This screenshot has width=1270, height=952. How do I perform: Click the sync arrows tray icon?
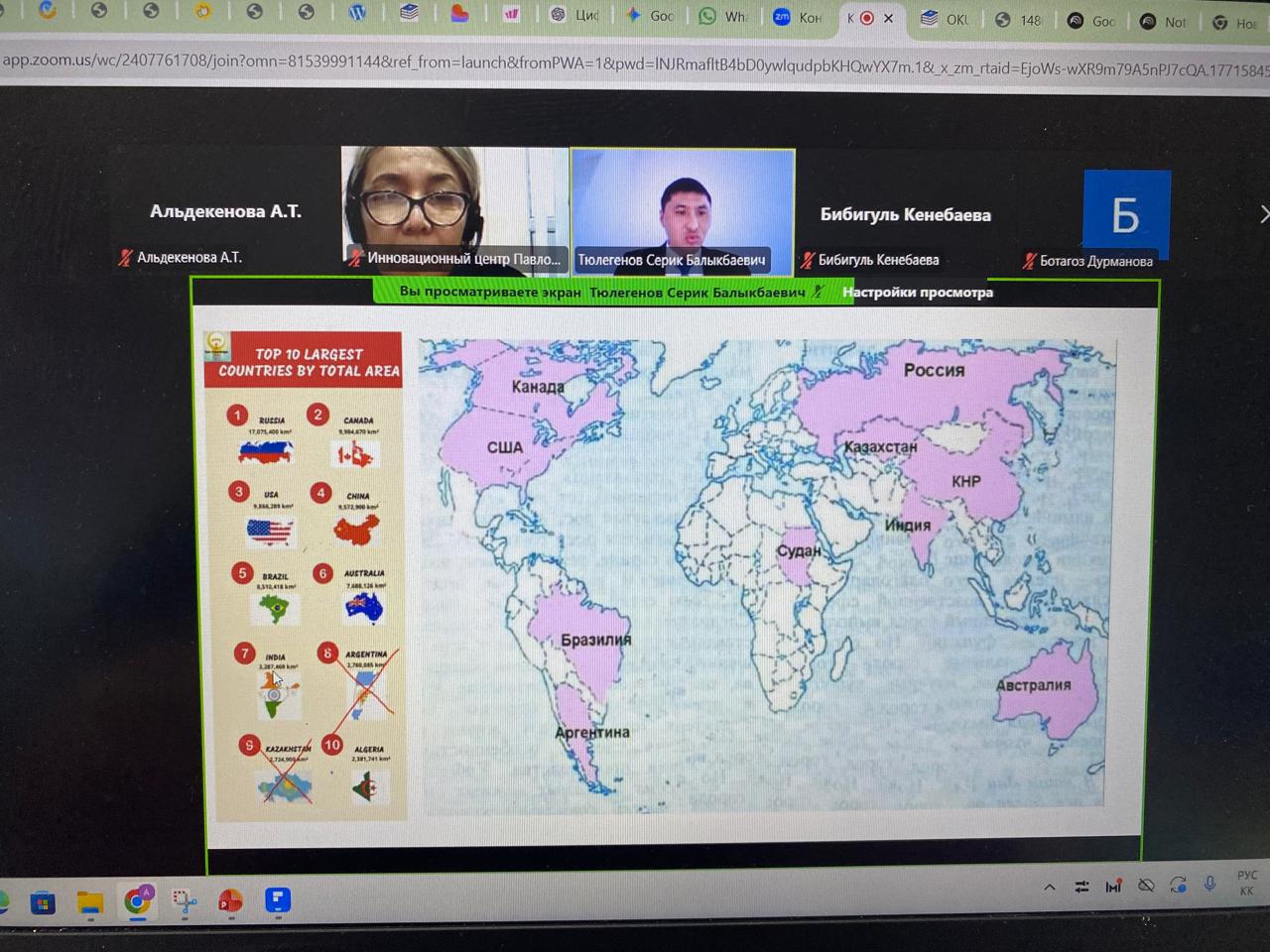(1178, 885)
